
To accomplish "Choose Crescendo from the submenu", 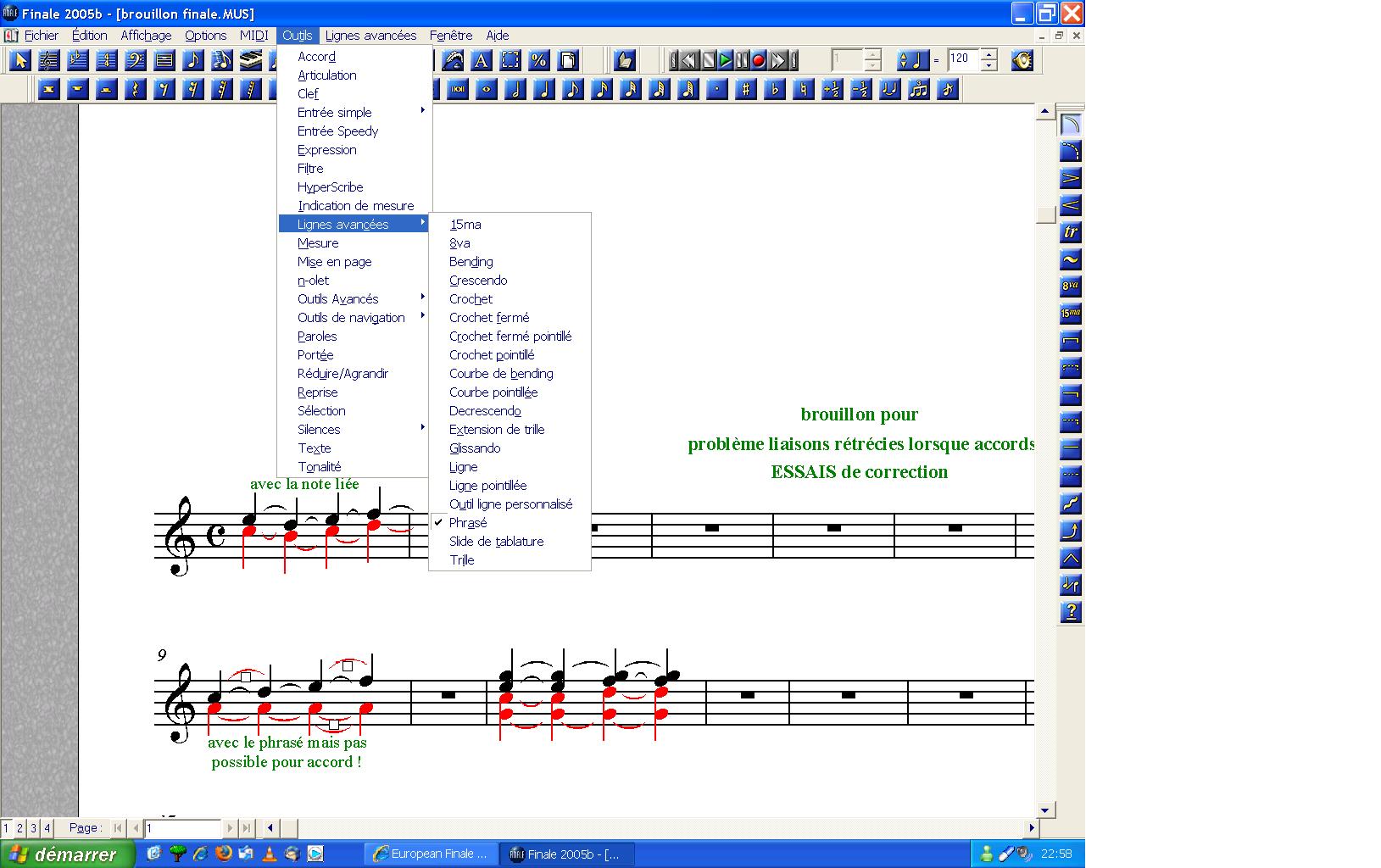I will (478, 281).
